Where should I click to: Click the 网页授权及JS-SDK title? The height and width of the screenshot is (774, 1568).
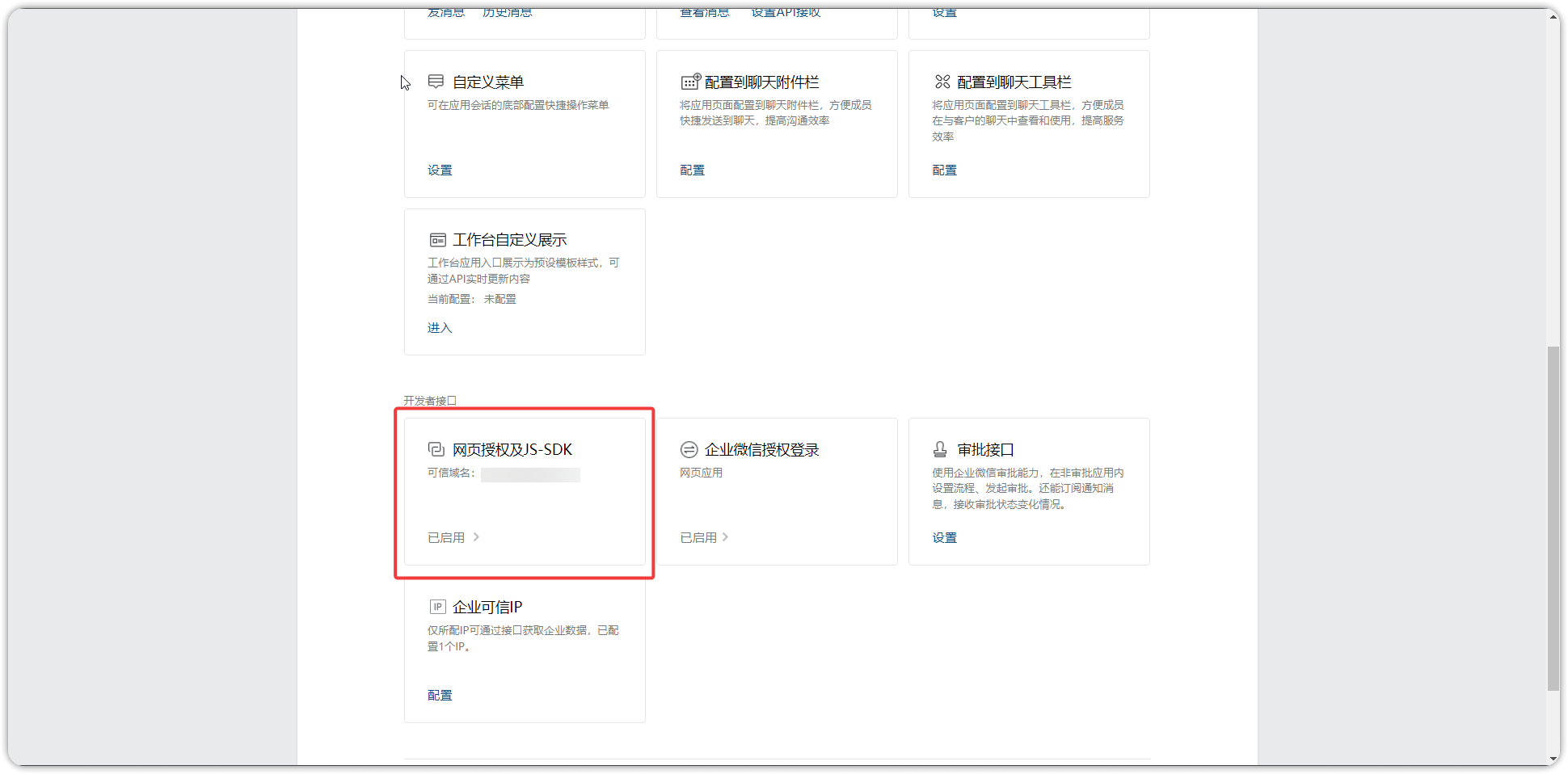click(x=512, y=449)
